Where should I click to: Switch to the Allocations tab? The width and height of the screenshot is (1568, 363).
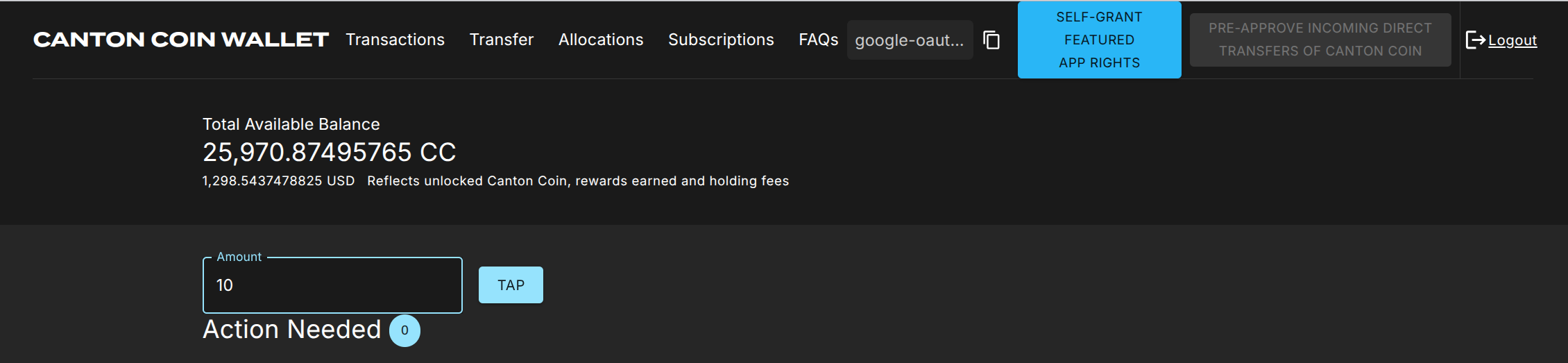pyautogui.click(x=601, y=40)
